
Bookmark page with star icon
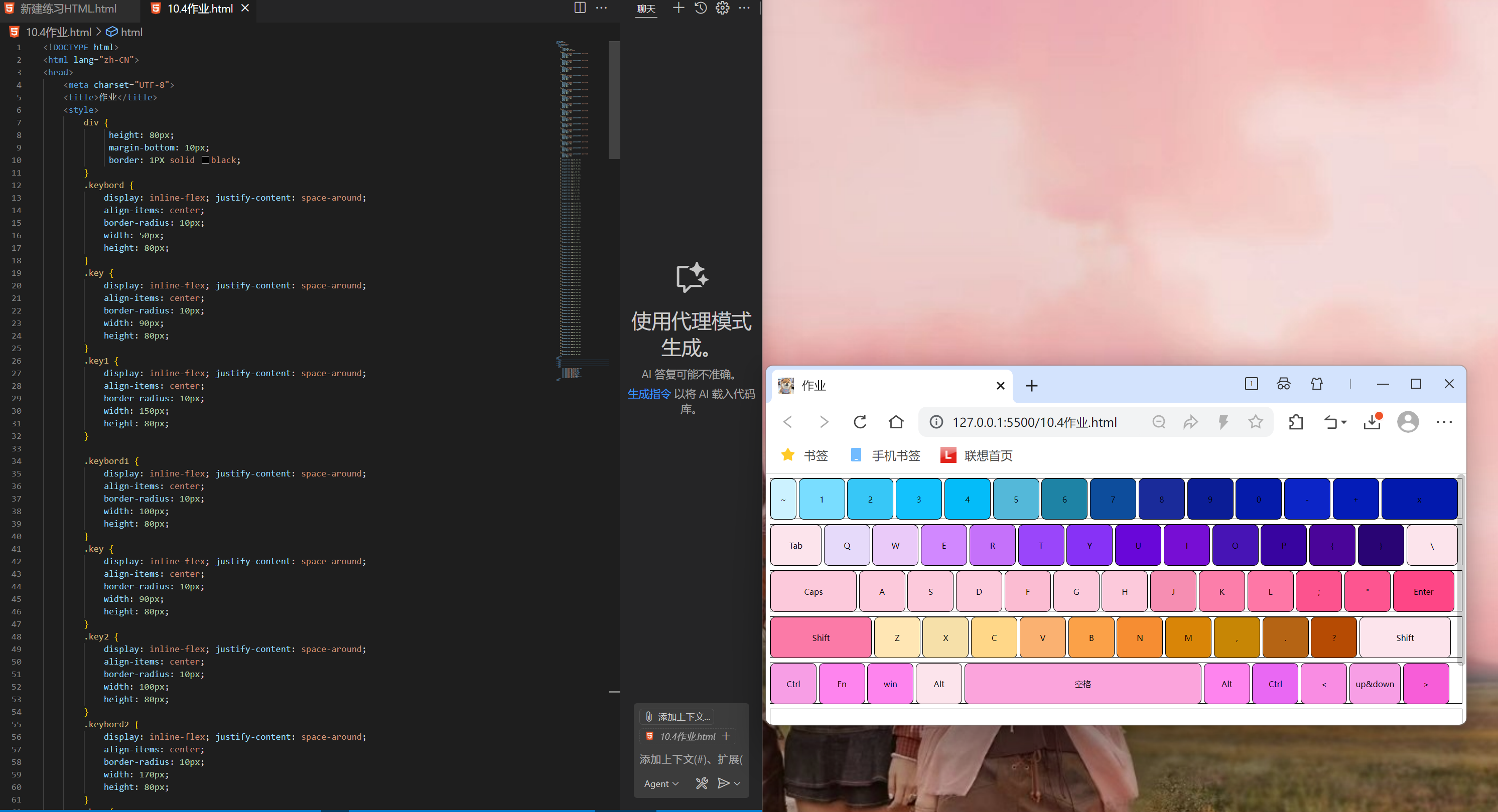pos(1256,422)
